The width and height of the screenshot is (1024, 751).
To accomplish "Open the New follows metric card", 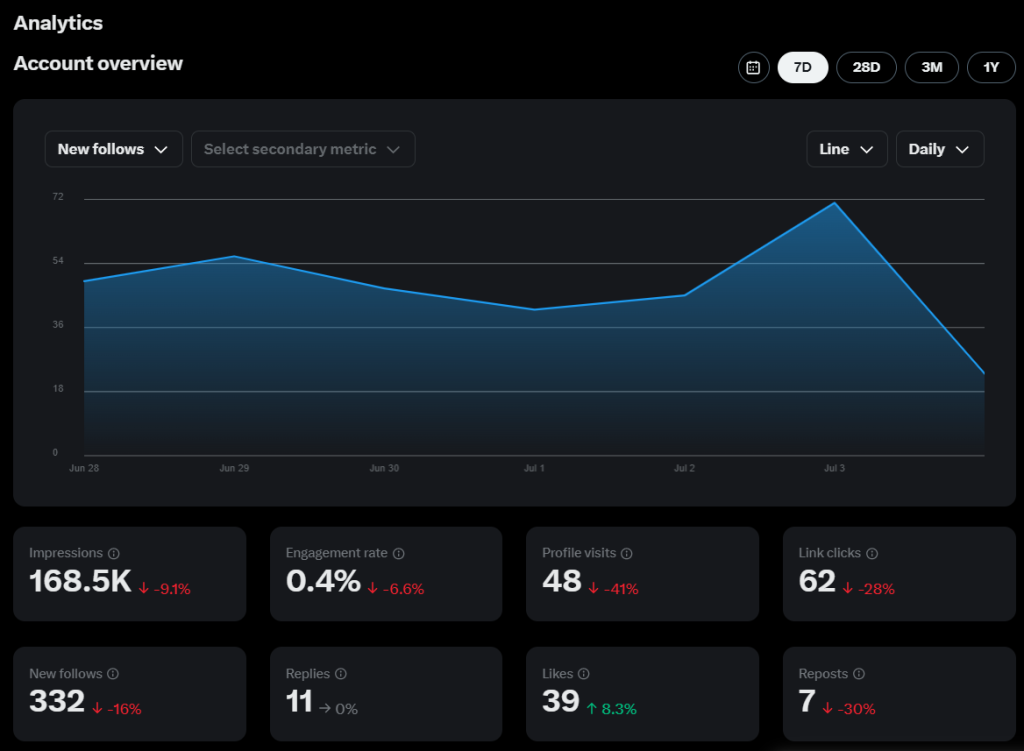I will (129, 694).
